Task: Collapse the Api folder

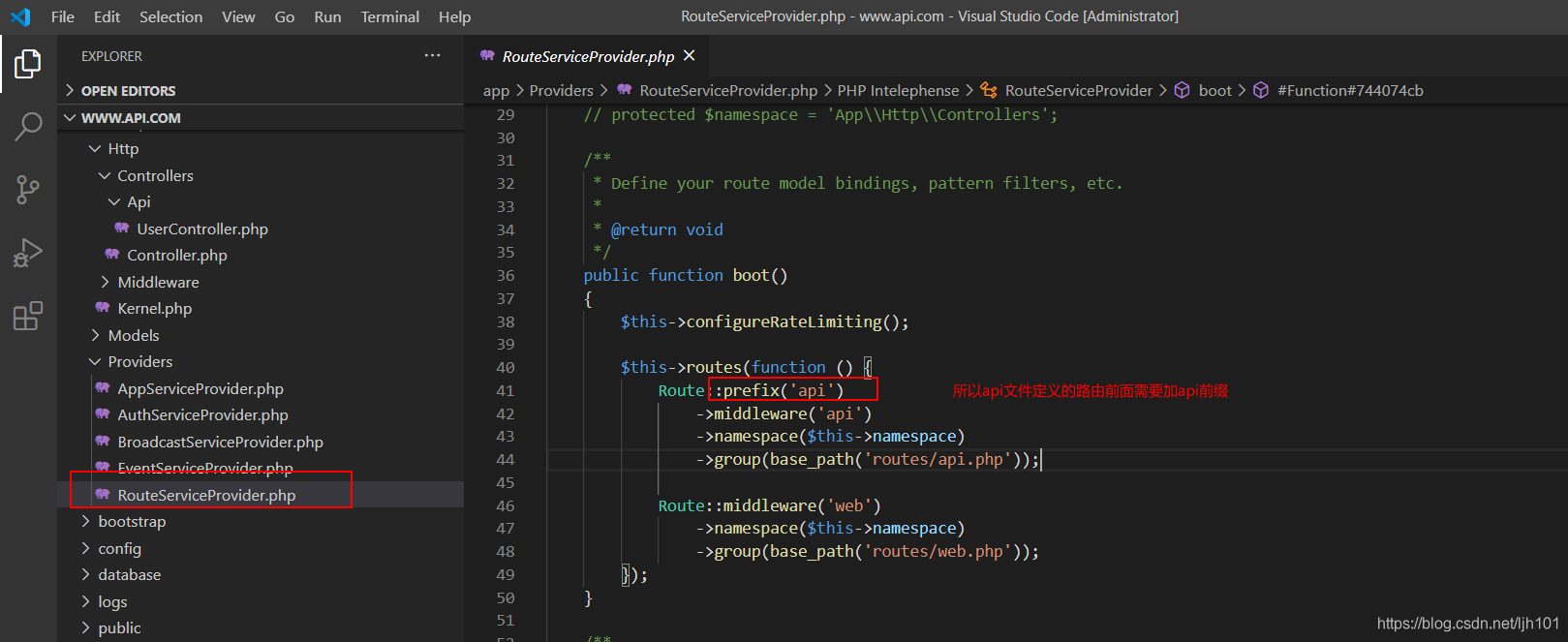Action: pyautogui.click(x=114, y=201)
